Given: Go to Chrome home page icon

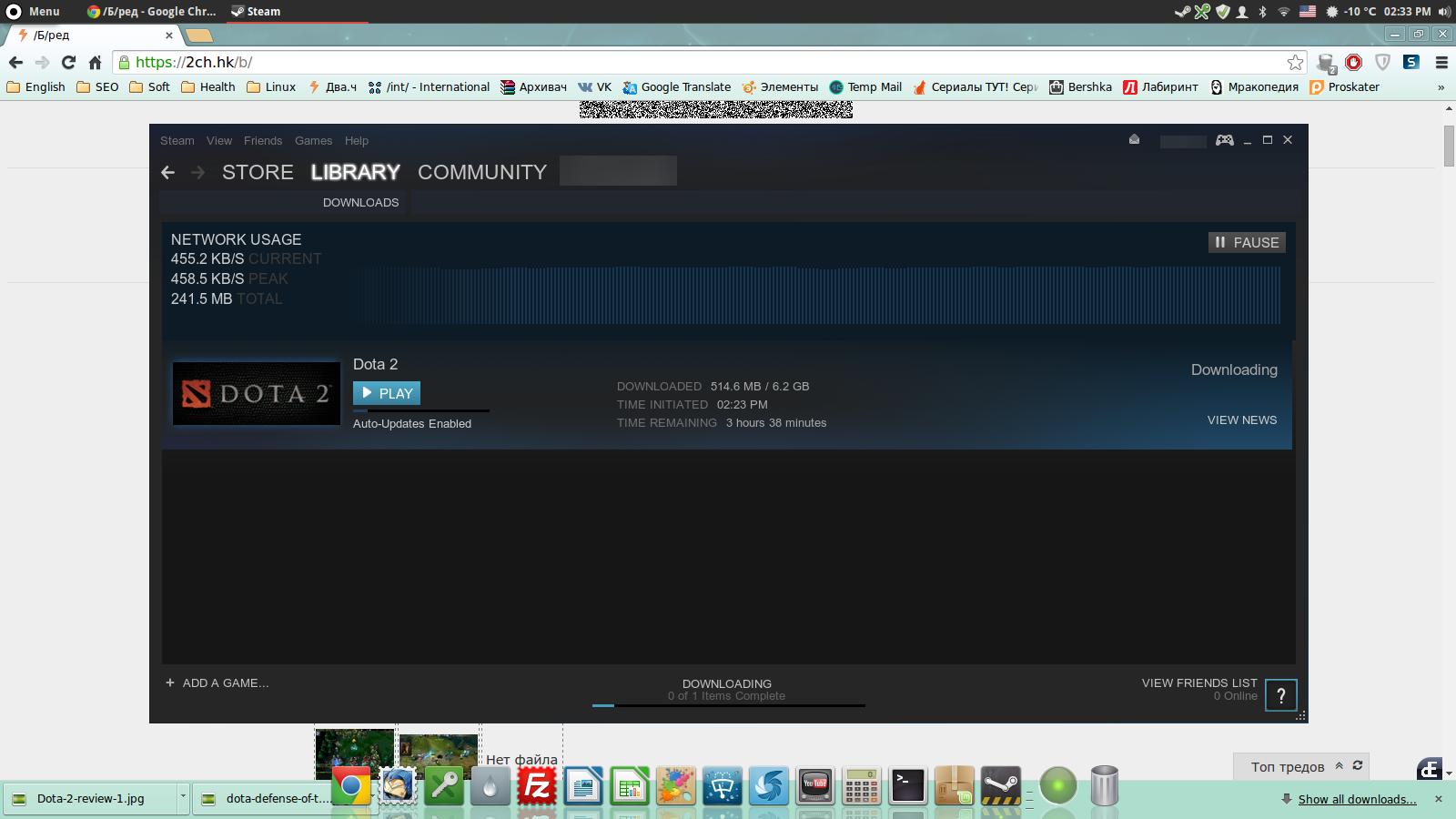Looking at the screenshot, I should pos(95,62).
